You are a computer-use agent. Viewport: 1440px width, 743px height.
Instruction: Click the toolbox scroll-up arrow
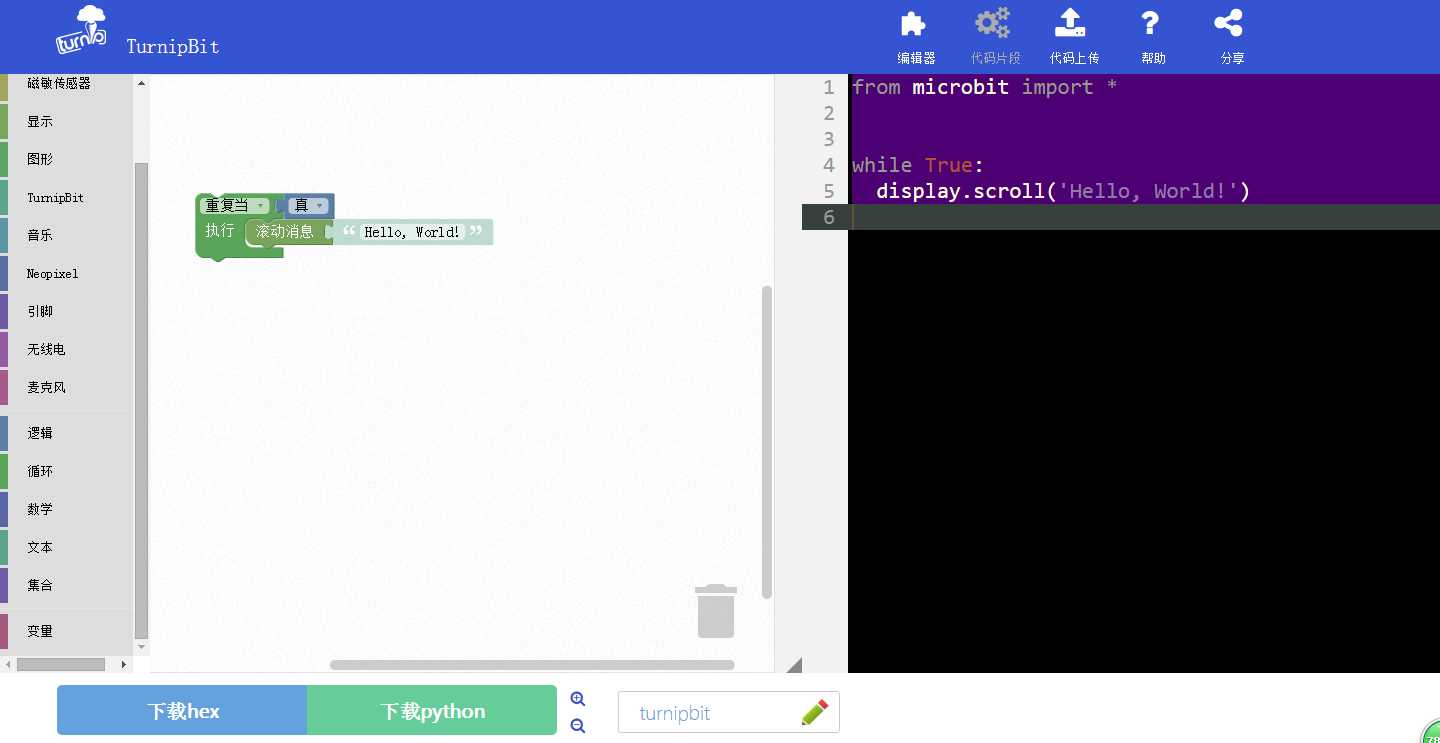(x=141, y=83)
